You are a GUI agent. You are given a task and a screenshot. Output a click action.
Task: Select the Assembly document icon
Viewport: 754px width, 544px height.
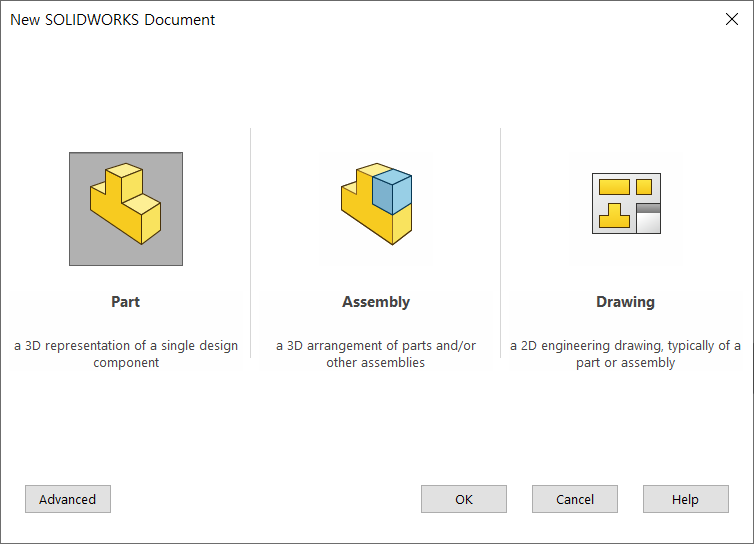coord(376,204)
